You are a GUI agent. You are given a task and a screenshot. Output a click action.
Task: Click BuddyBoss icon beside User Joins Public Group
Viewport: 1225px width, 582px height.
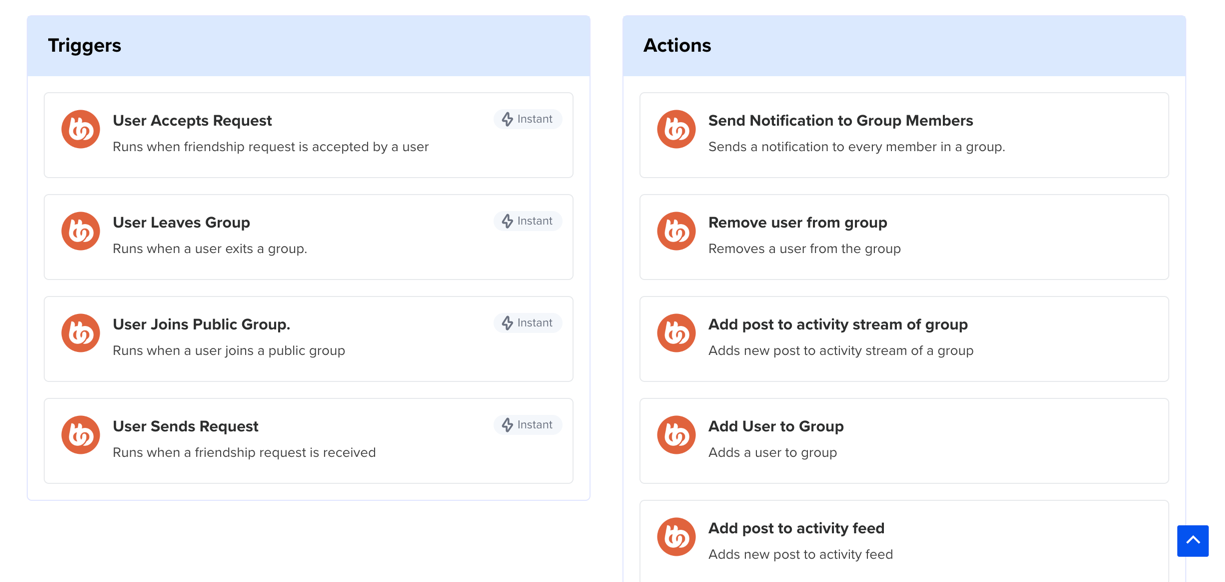tap(81, 333)
